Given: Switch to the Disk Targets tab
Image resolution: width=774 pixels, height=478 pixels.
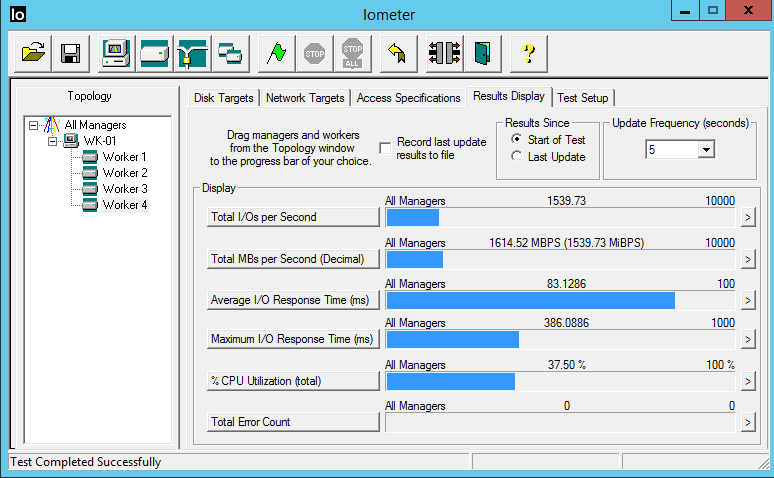Looking at the screenshot, I should pyautogui.click(x=224, y=98).
